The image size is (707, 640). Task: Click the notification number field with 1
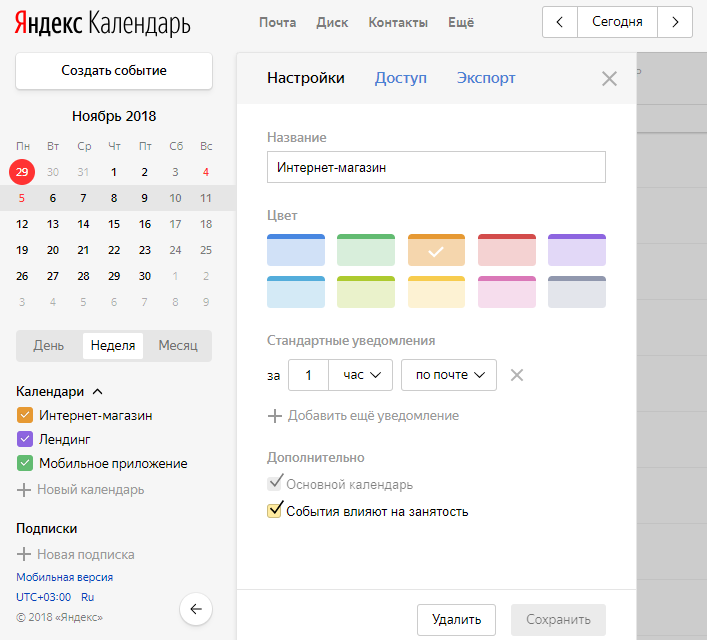click(308, 375)
